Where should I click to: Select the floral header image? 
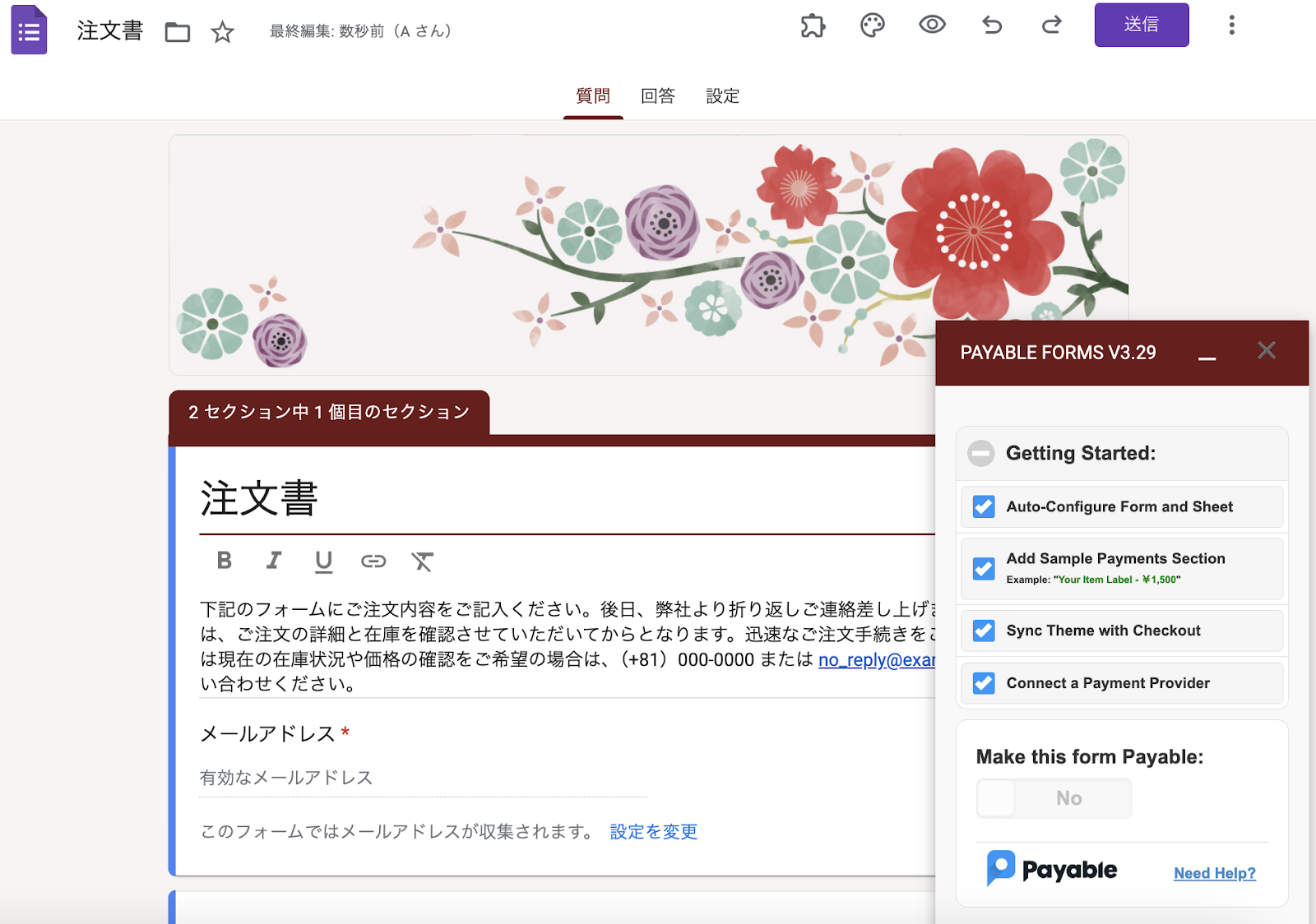coord(649,255)
